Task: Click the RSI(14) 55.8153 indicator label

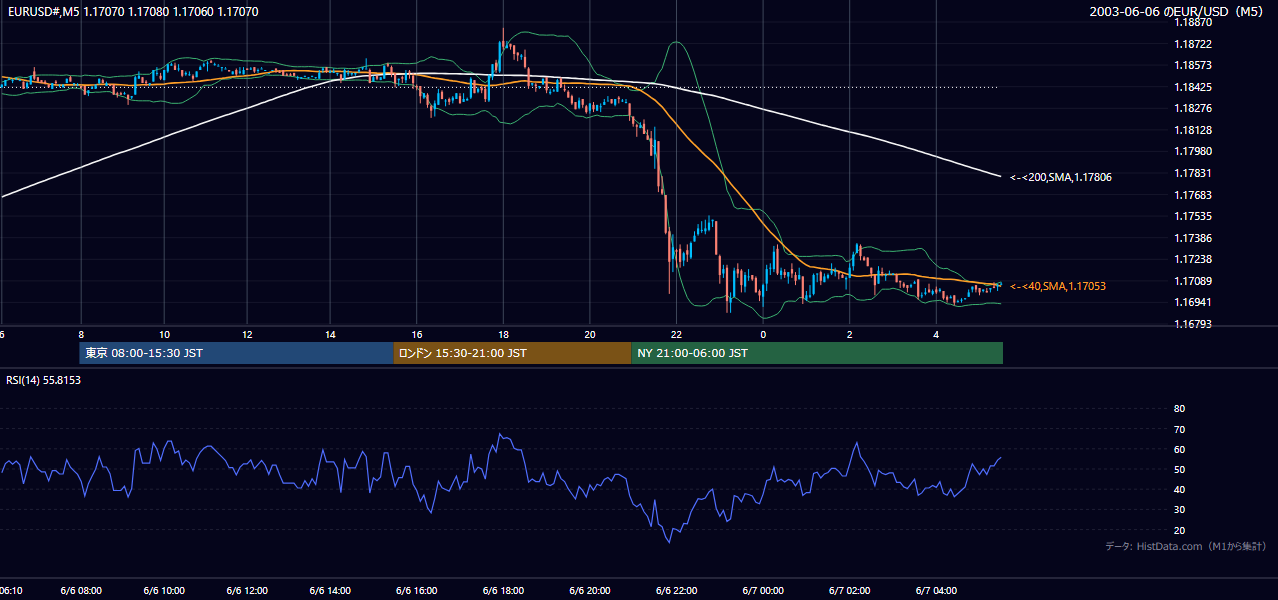Action: (x=43, y=380)
